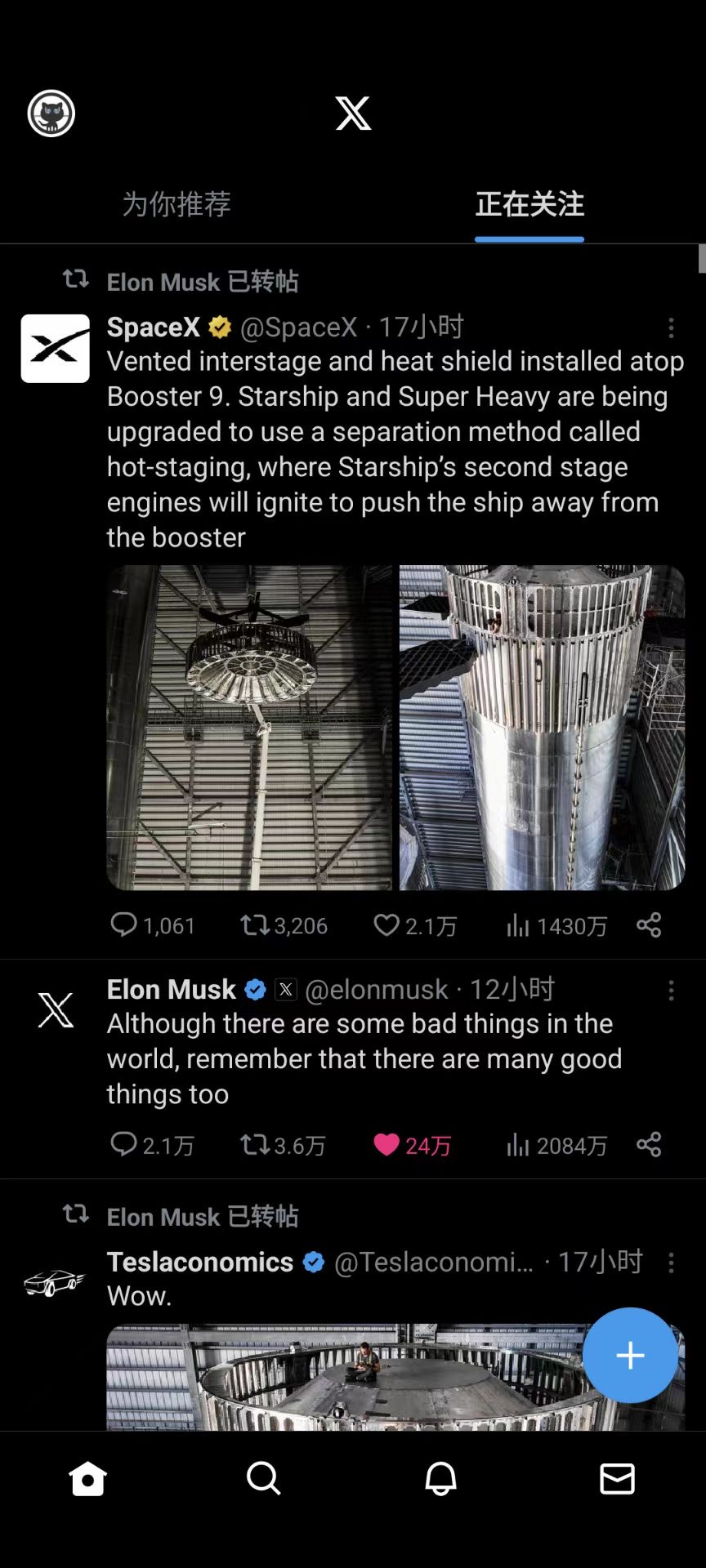Like the SpaceX Booster 9 post
706x1568 pixels.
click(387, 925)
